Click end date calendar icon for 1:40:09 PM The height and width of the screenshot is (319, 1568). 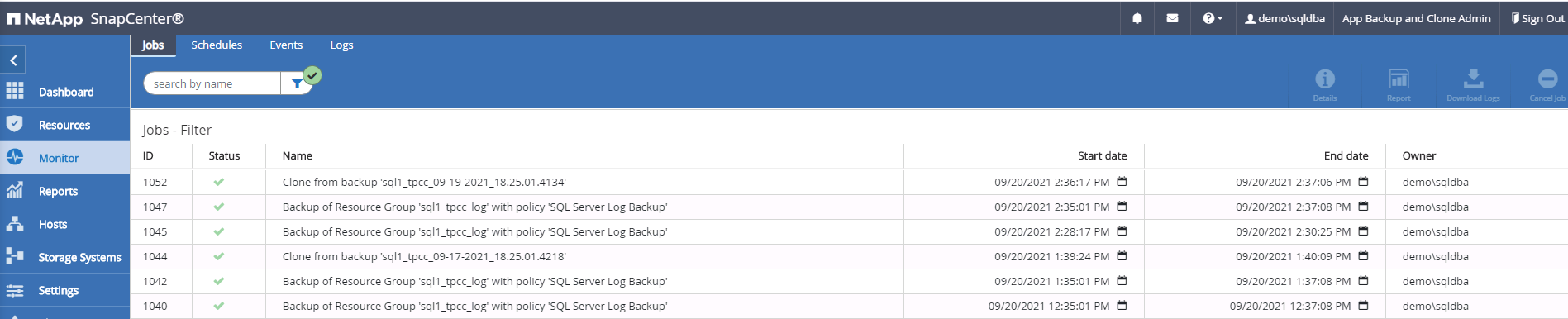(1363, 255)
